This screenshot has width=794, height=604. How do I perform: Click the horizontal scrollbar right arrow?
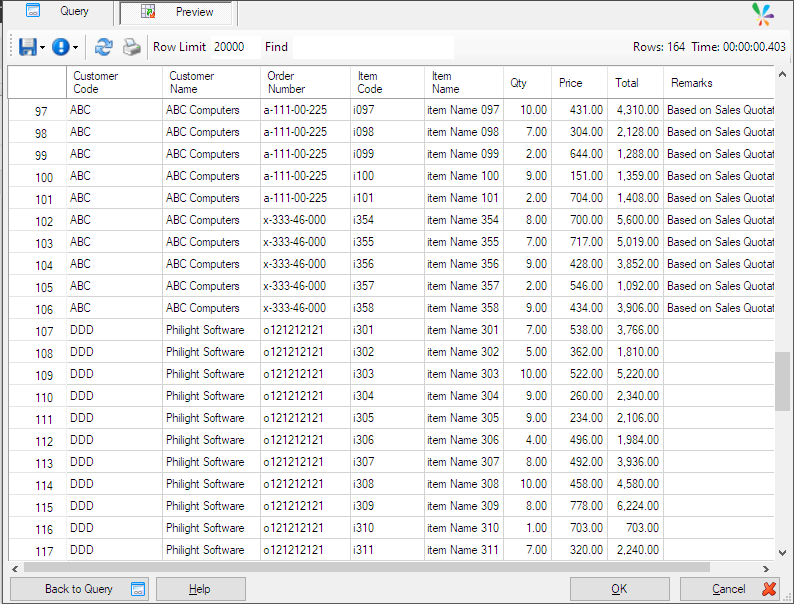coord(766,569)
